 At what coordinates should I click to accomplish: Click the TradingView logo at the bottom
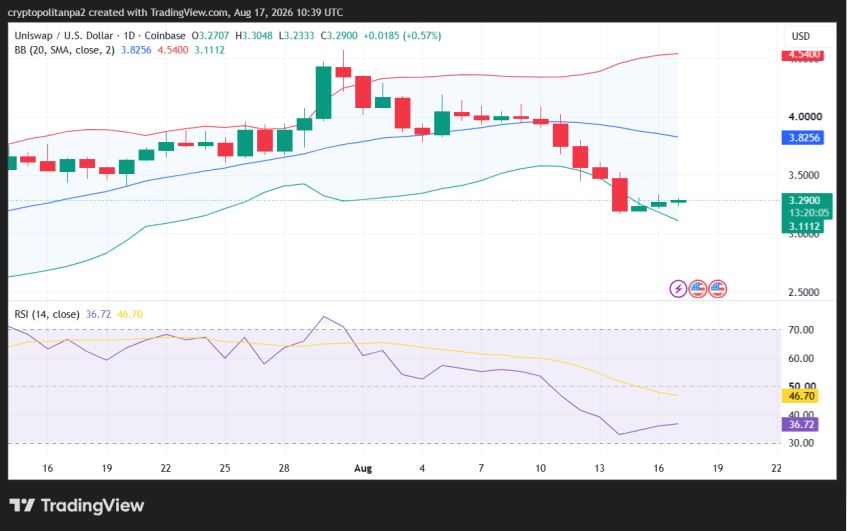[x=77, y=506]
